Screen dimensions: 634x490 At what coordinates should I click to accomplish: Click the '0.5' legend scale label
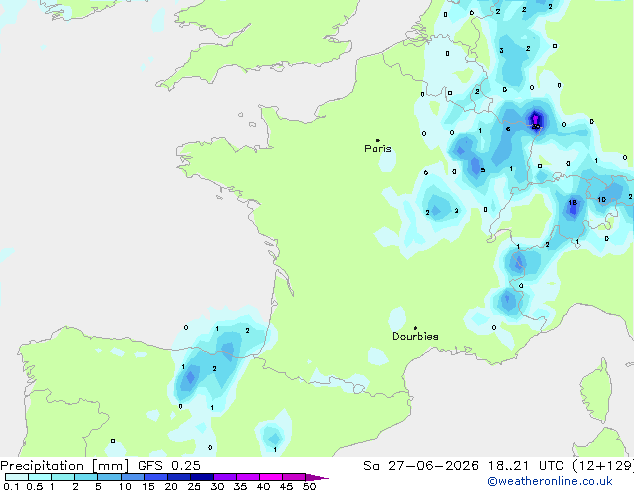(x=35, y=486)
